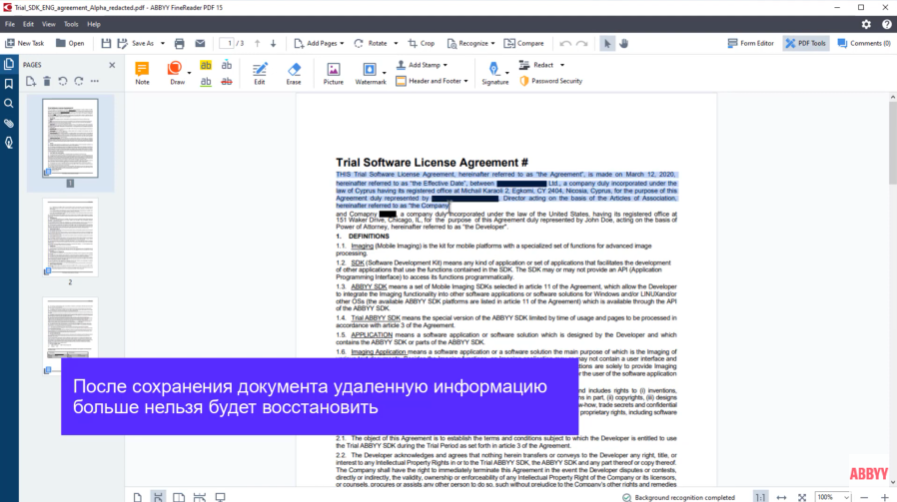Open the Add Stamp dropdown

[422, 65]
